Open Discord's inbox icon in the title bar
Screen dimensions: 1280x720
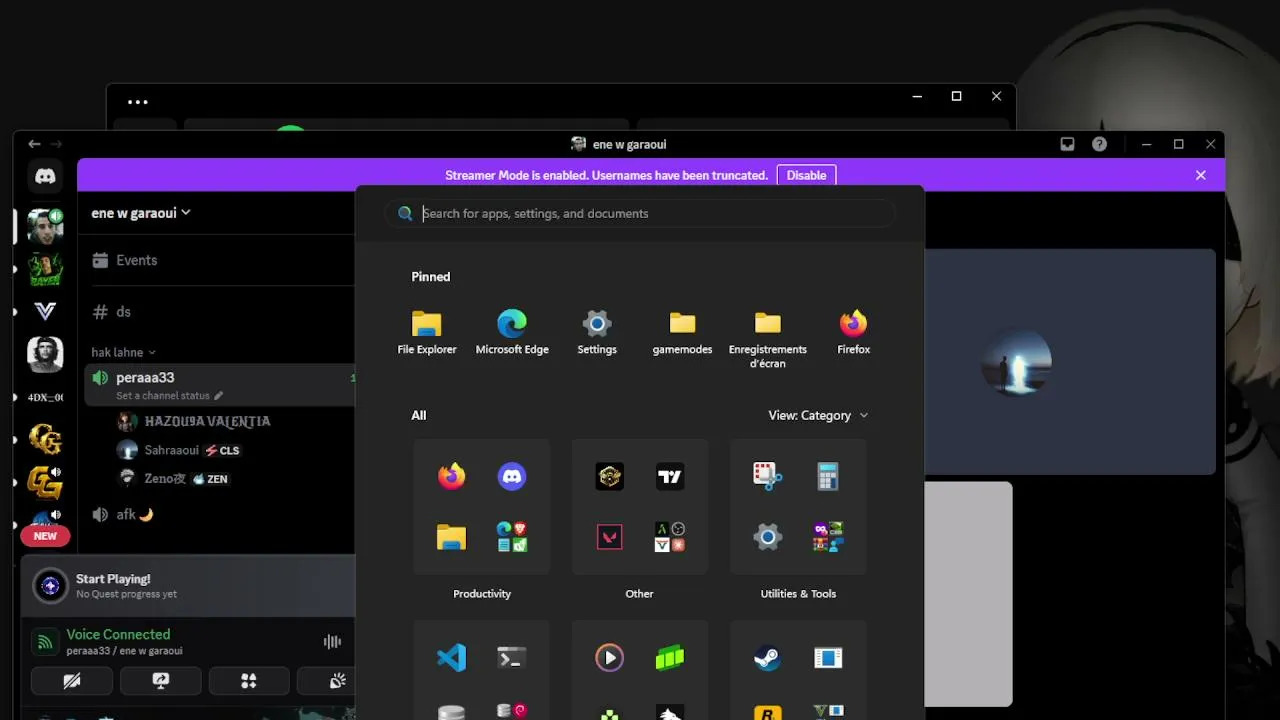tap(1068, 144)
